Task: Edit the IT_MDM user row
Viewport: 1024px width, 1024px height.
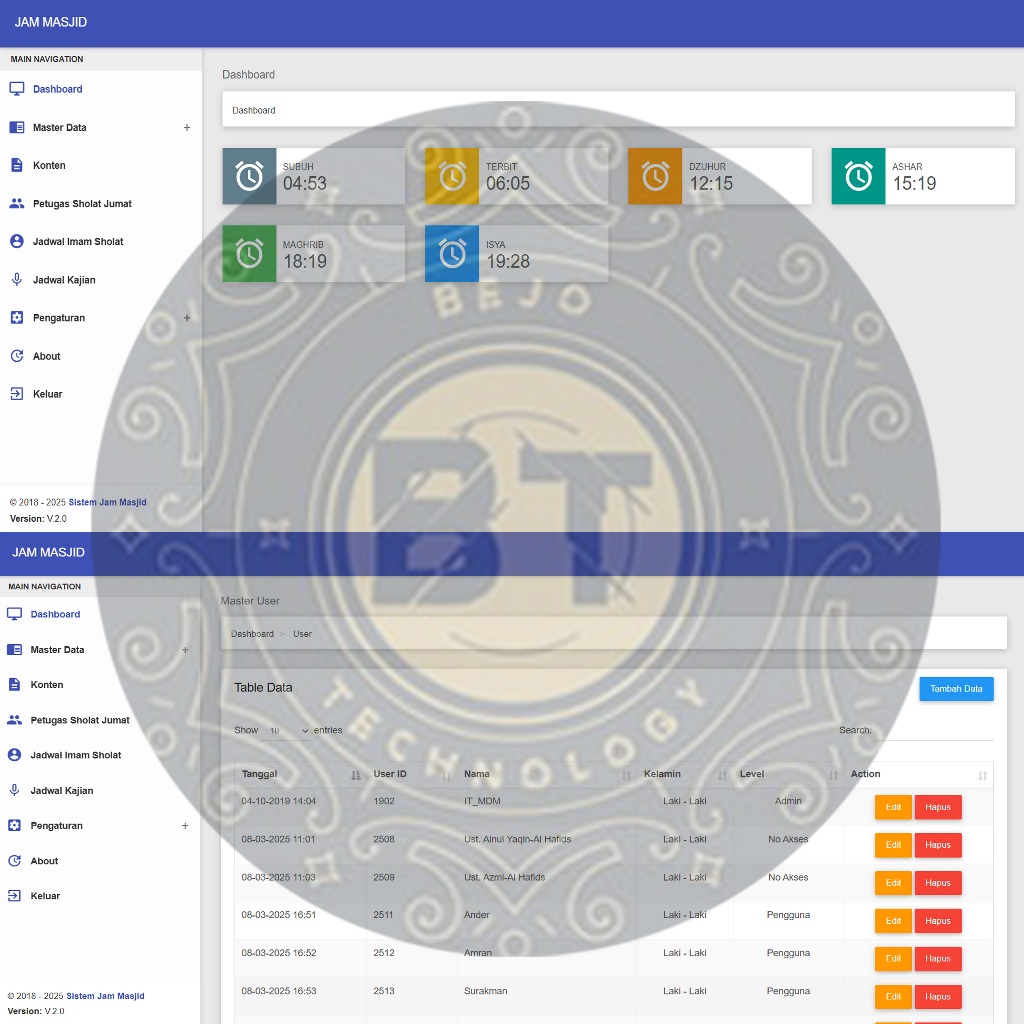Action: tap(893, 807)
